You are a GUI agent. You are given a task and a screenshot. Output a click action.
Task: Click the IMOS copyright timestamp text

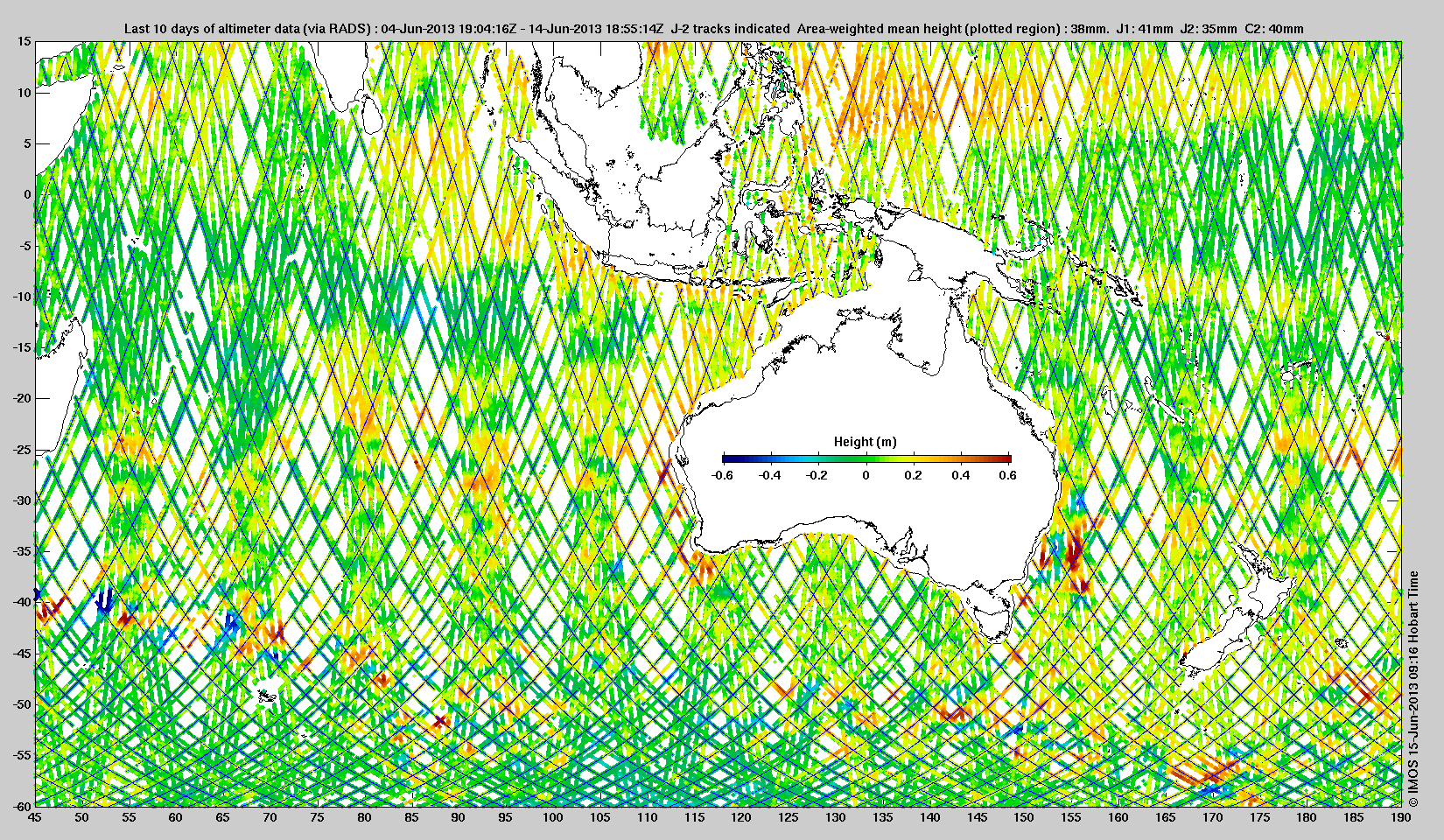pos(1413,689)
